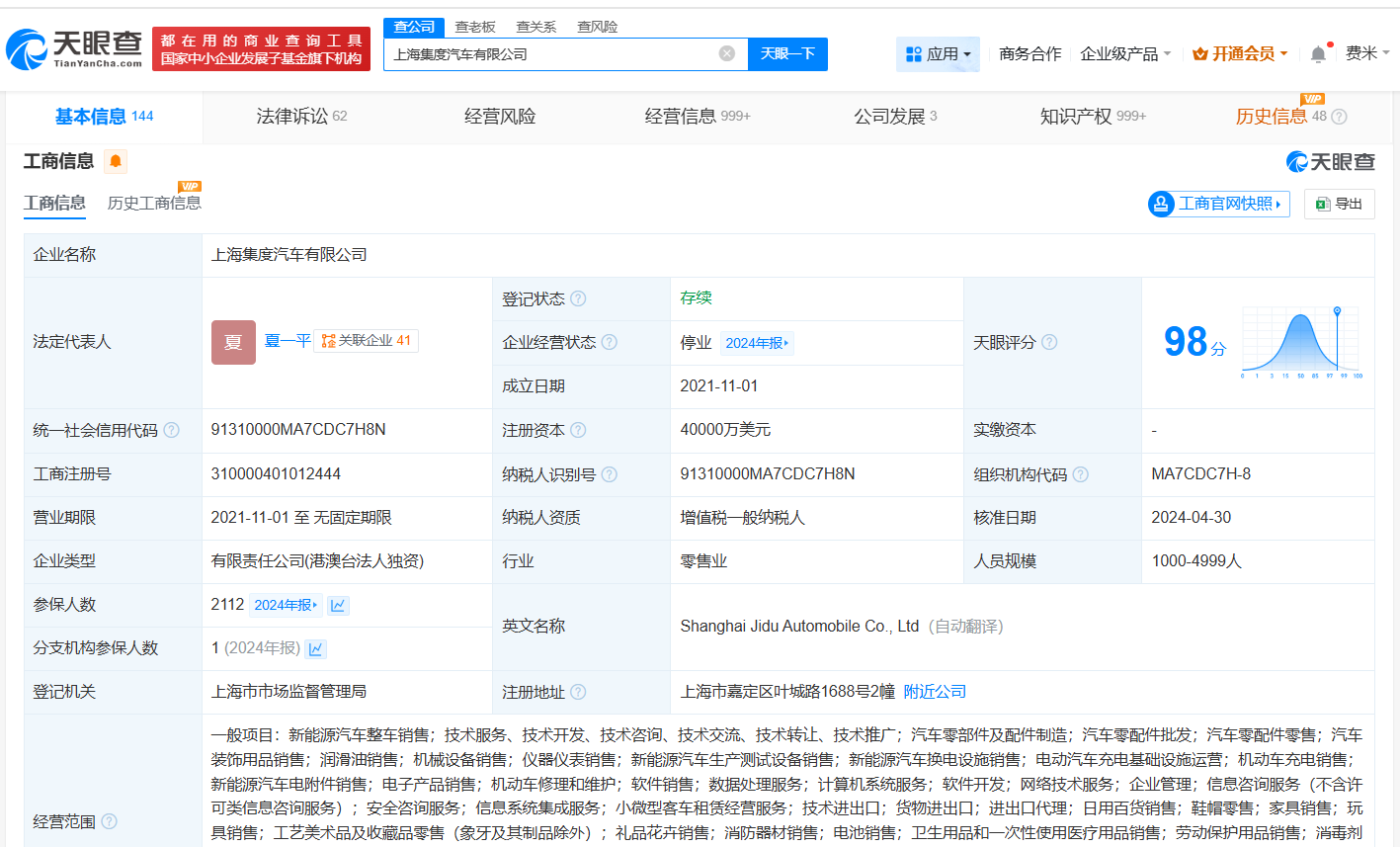Click the Excel icon on the 导出 button
Screen dimensions: 1400x847
tap(1324, 204)
